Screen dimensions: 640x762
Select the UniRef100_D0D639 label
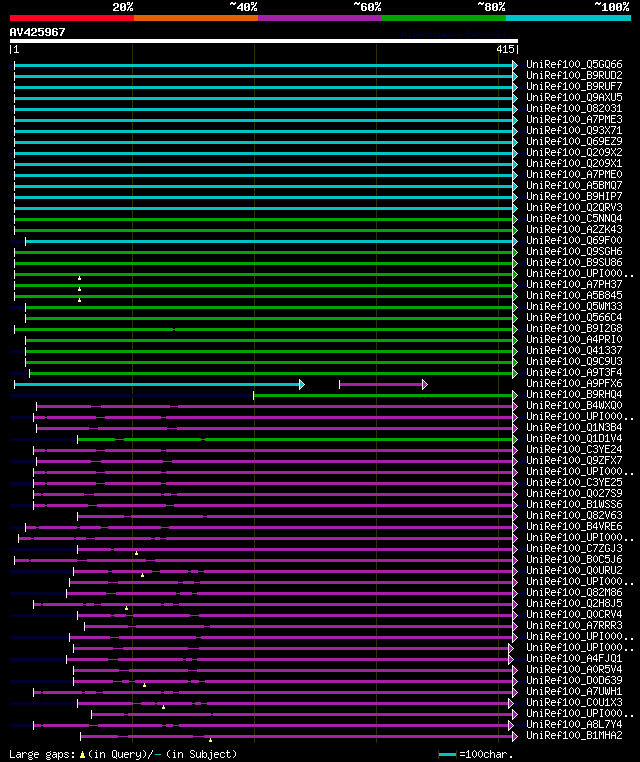coord(574,680)
